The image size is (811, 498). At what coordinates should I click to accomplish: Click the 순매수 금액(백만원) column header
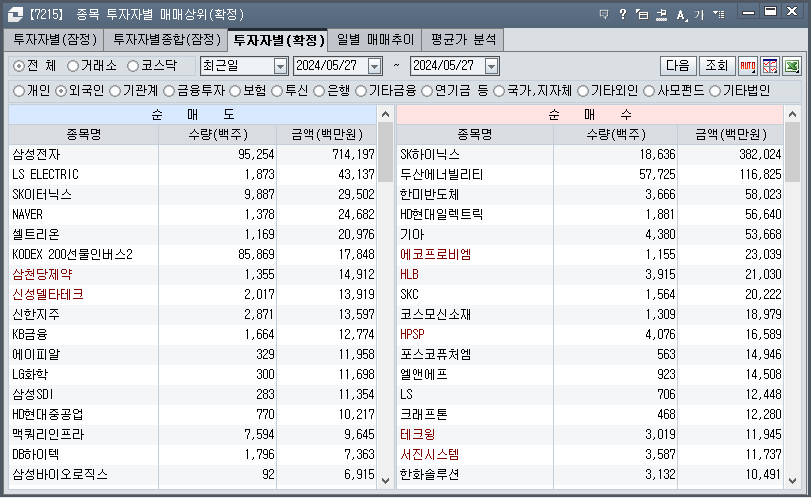730,134
